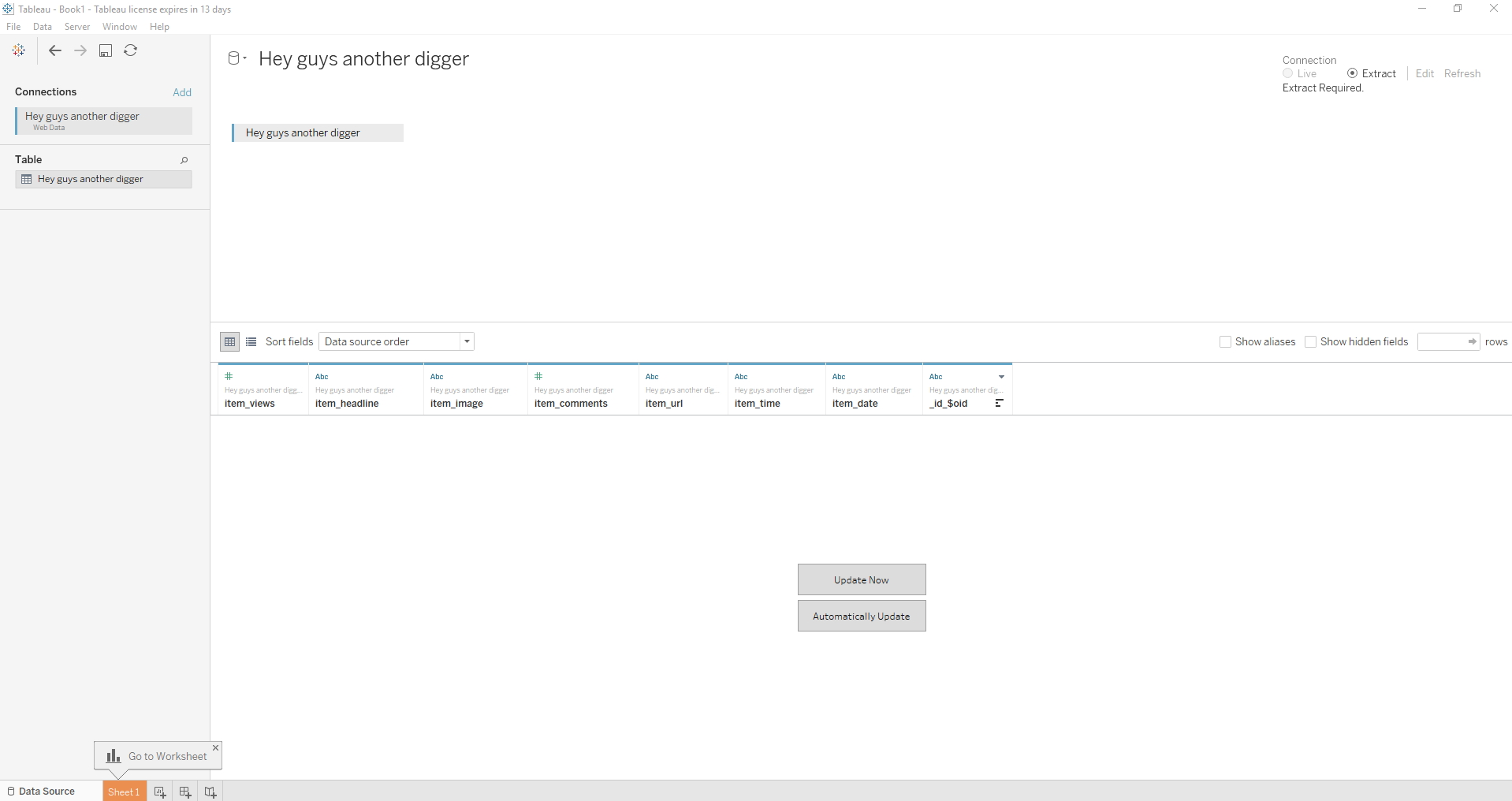Switch to the metadata list view icon
The width and height of the screenshot is (1512, 801).
pos(251,341)
